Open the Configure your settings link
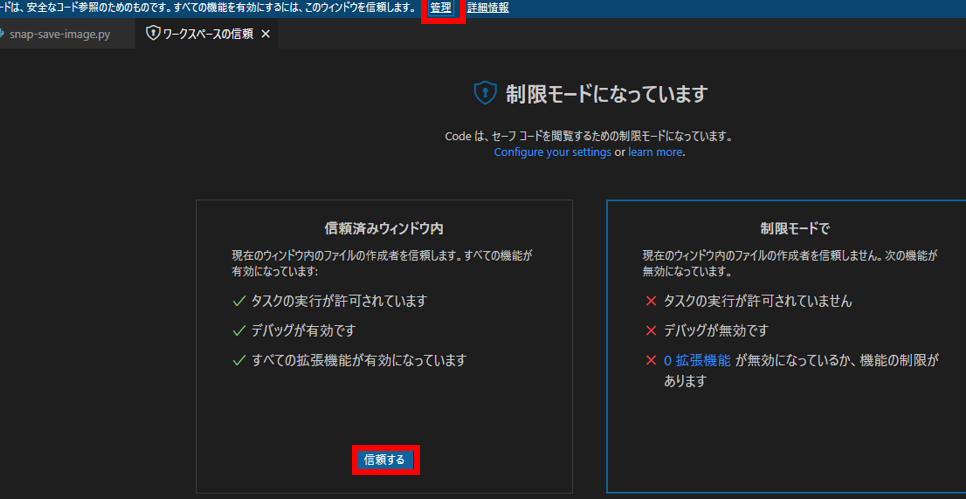 (x=552, y=152)
